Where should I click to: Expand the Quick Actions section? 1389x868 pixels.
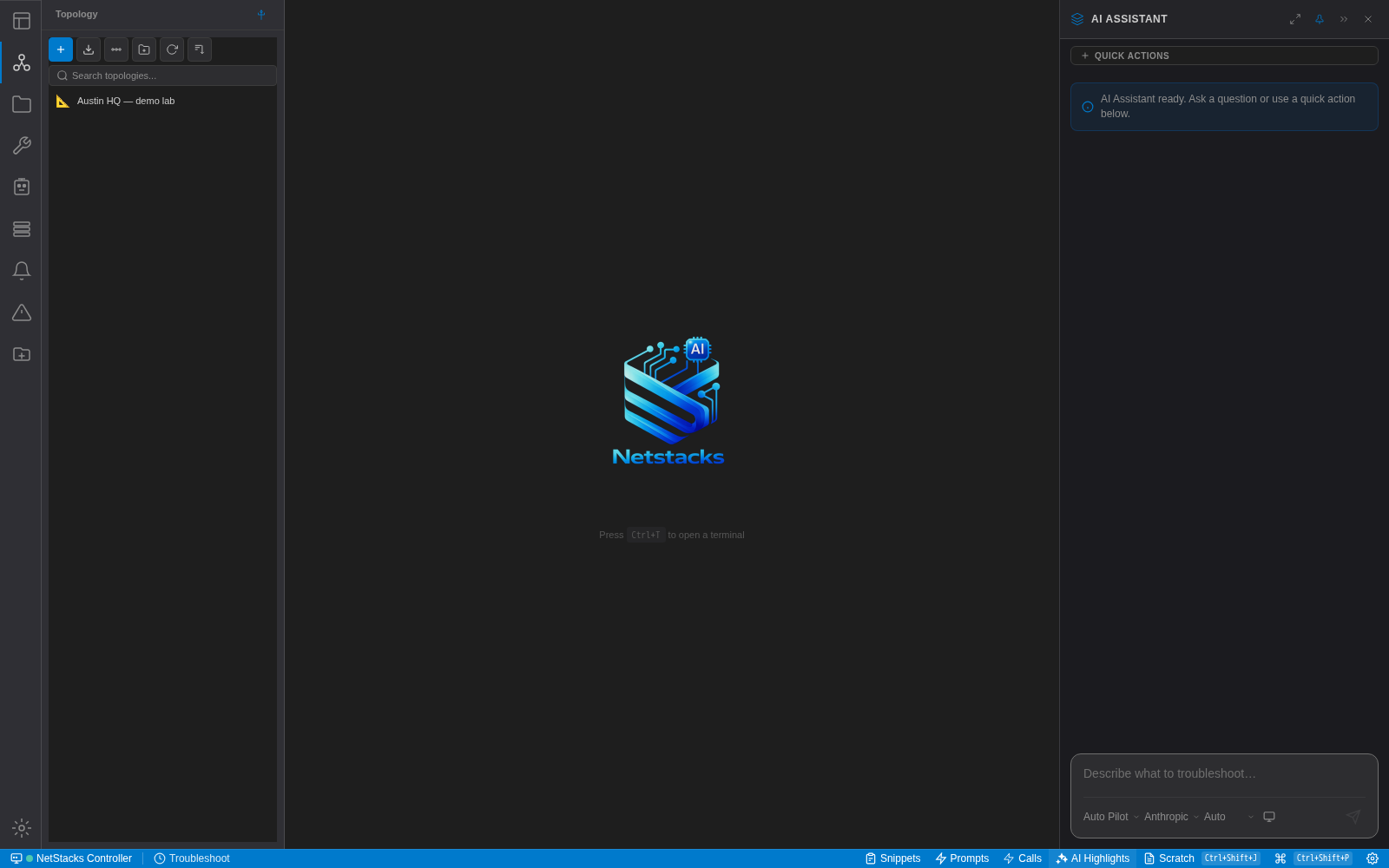[x=1224, y=56]
